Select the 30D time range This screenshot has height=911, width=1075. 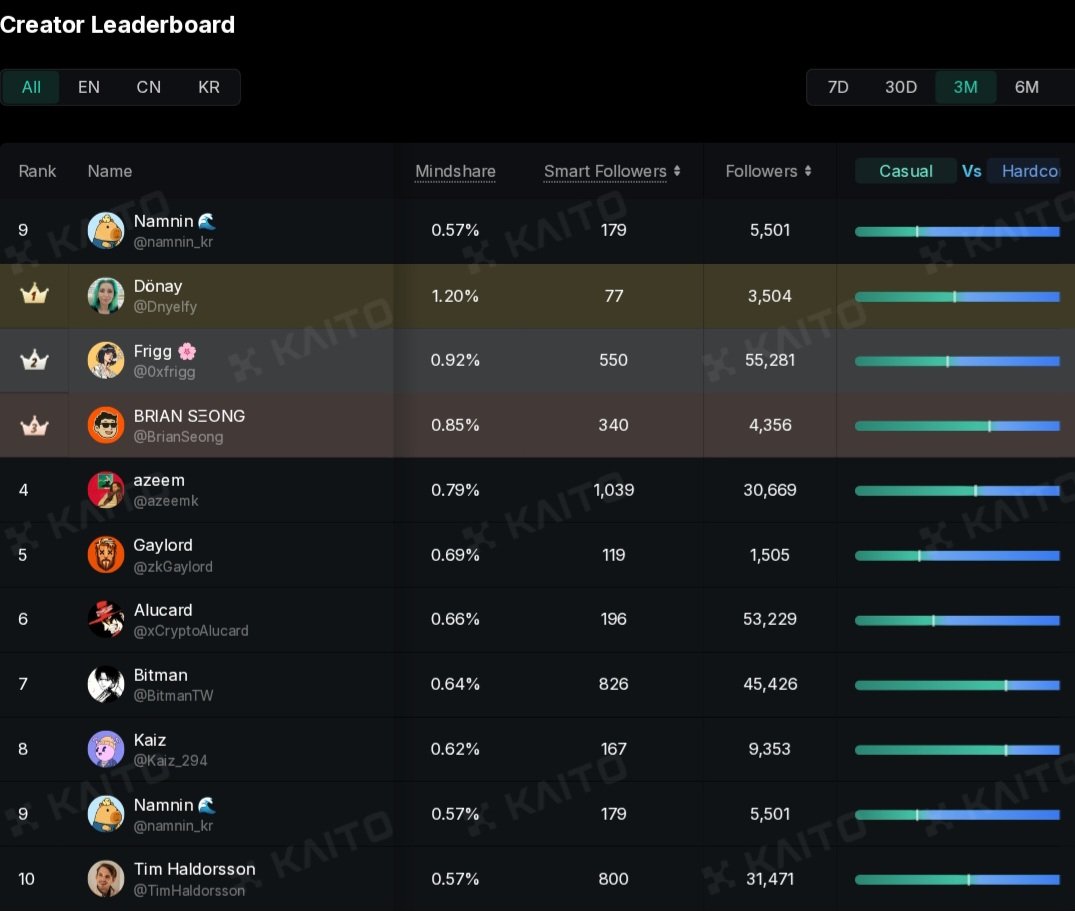[901, 87]
